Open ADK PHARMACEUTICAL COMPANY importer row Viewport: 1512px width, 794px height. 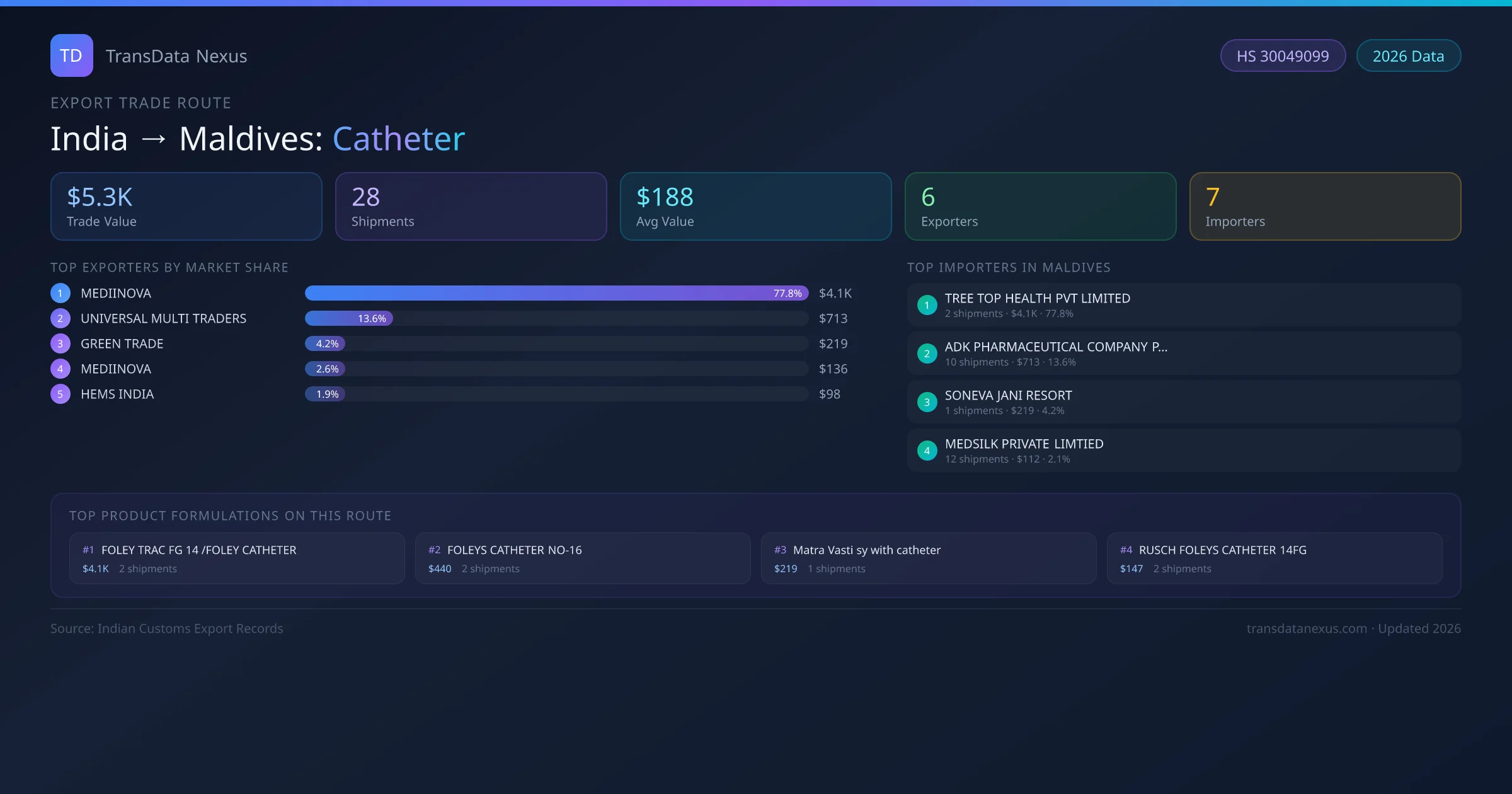click(x=1183, y=354)
